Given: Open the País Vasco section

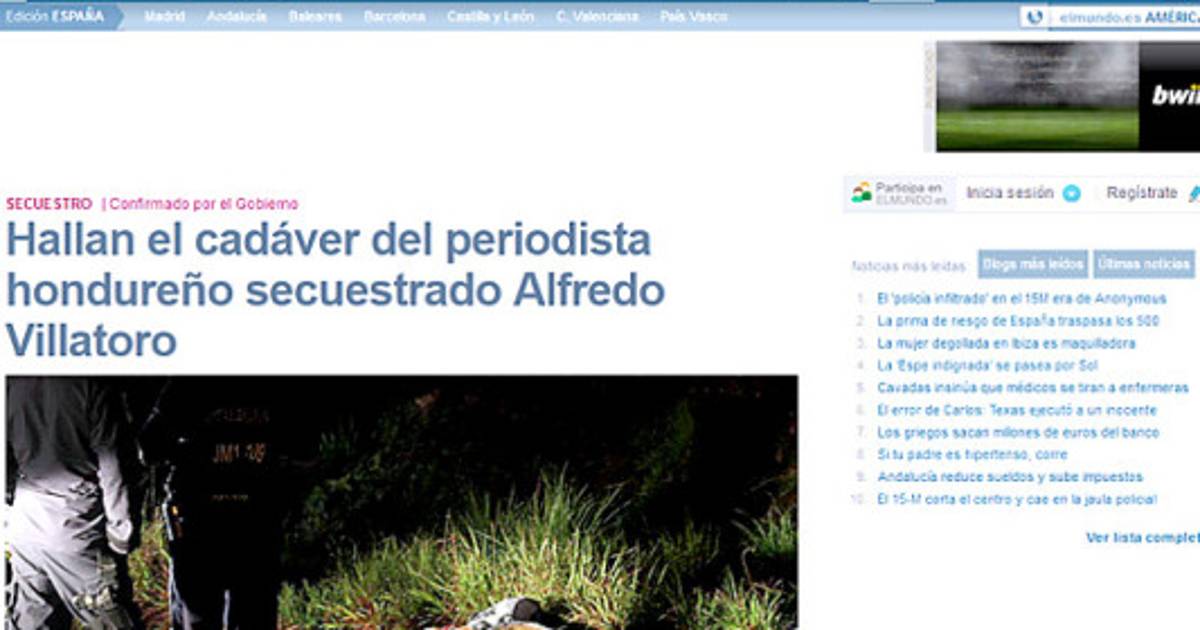Looking at the screenshot, I should (x=694, y=17).
